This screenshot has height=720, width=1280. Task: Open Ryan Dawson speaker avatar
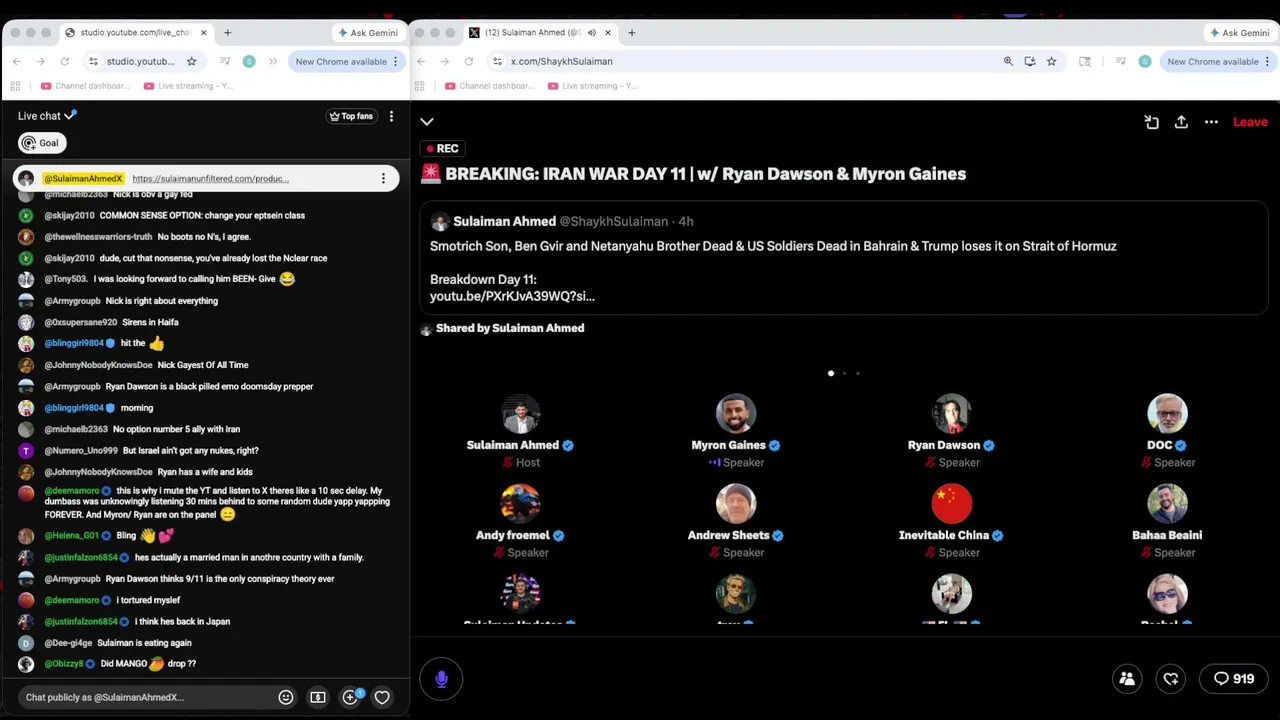pos(952,414)
